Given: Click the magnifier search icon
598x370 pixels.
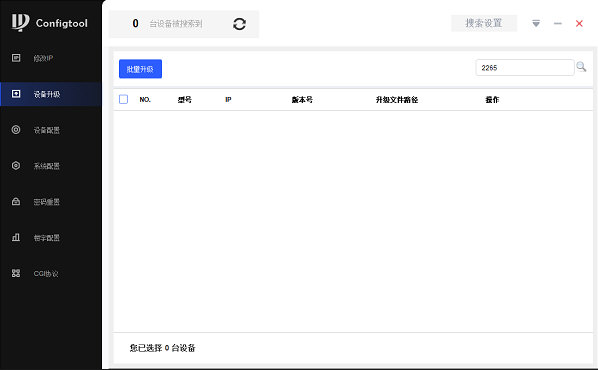Looking at the screenshot, I should (581, 67).
